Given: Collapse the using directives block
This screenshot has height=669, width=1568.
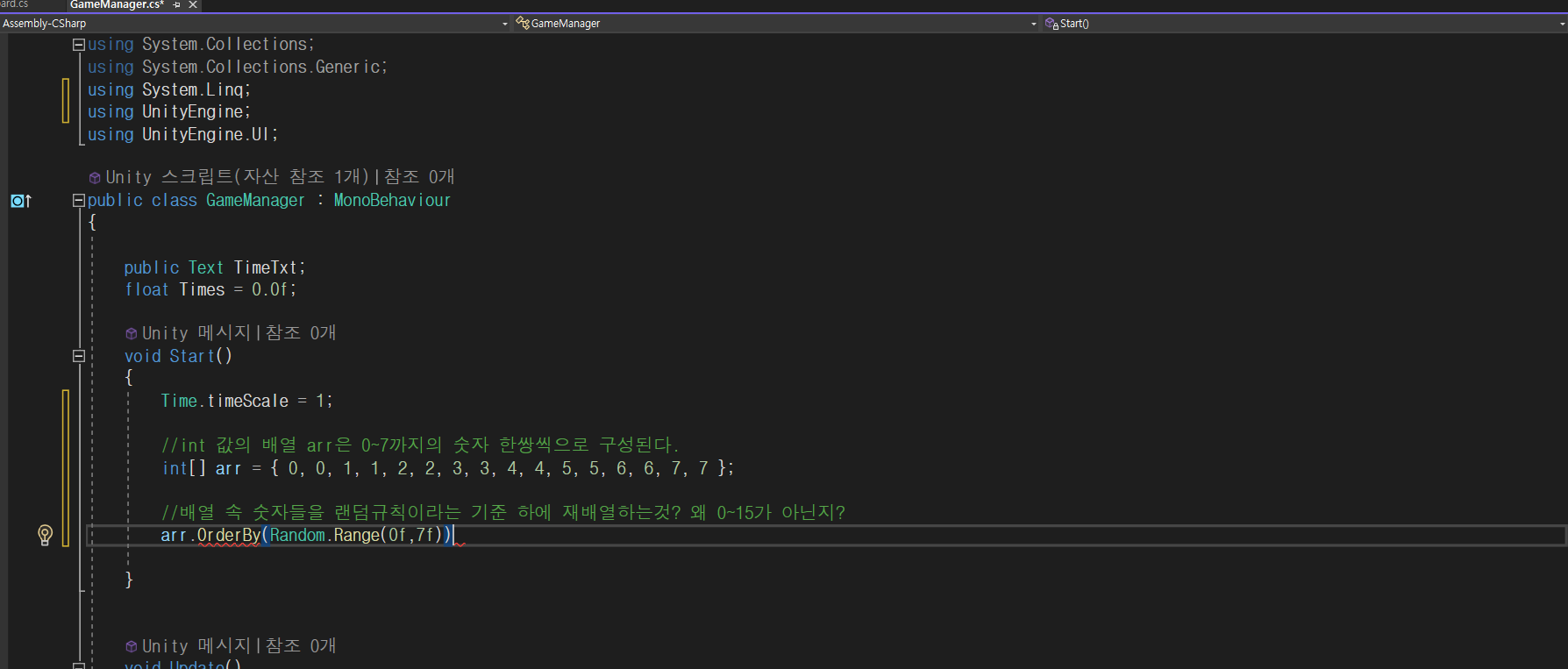Looking at the screenshot, I should click(x=78, y=45).
